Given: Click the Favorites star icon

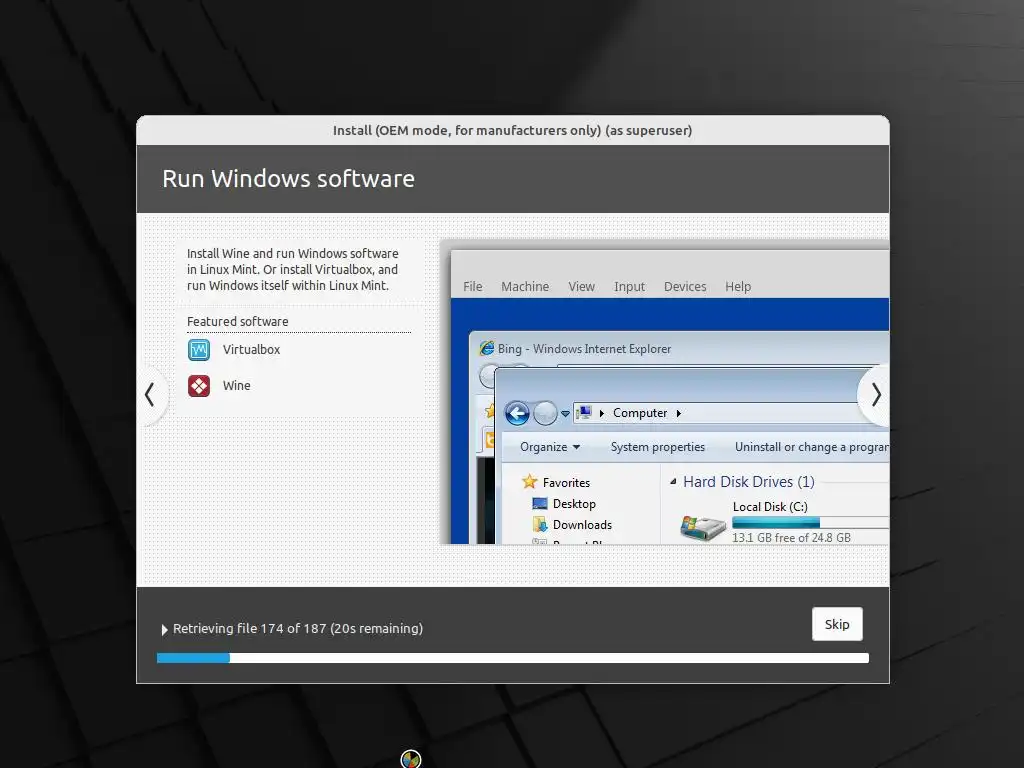Looking at the screenshot, I should tap(529, 482).
